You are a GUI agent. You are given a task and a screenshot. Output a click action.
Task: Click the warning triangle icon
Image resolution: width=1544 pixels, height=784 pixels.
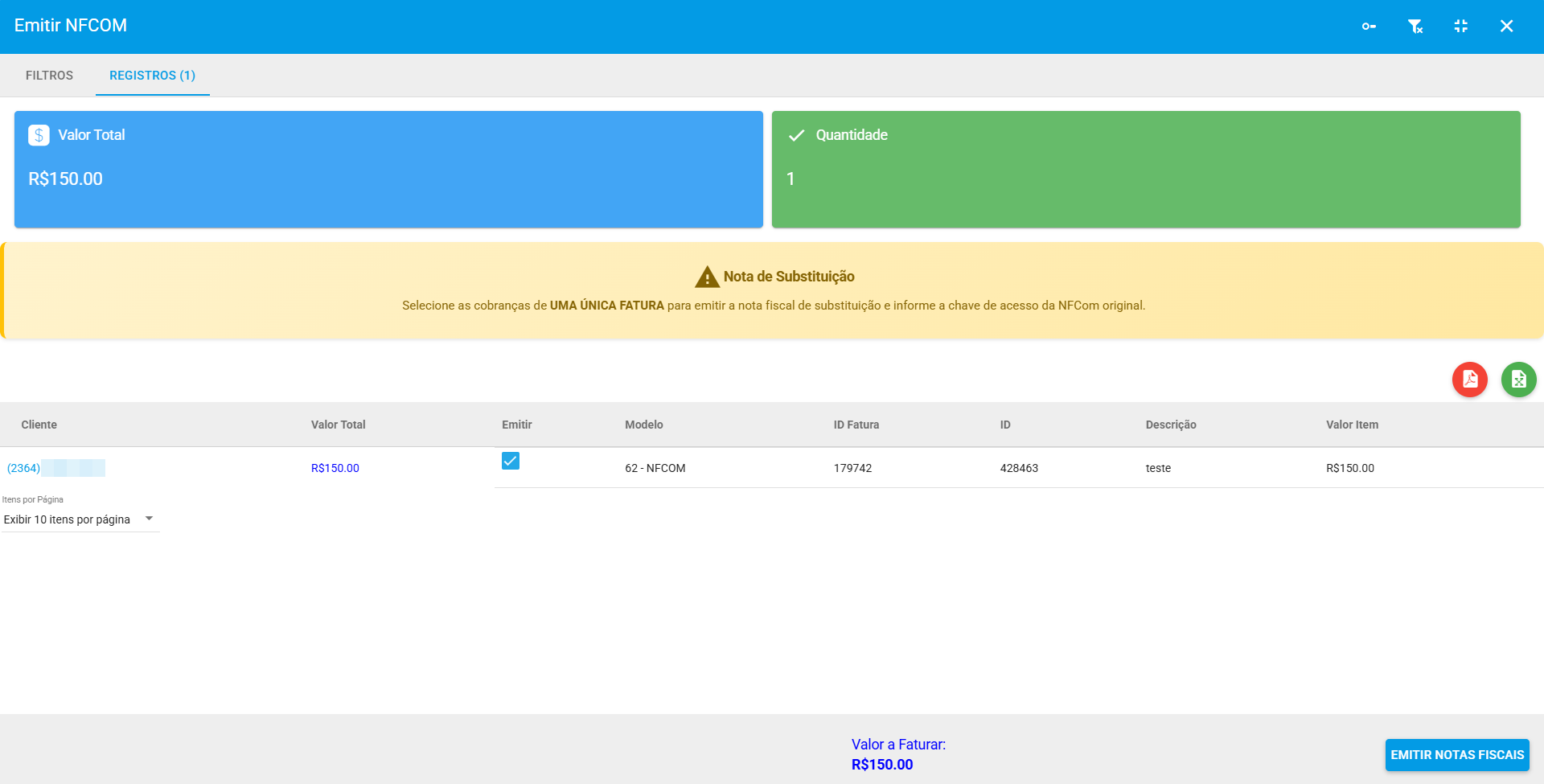(x=707, y=277)
